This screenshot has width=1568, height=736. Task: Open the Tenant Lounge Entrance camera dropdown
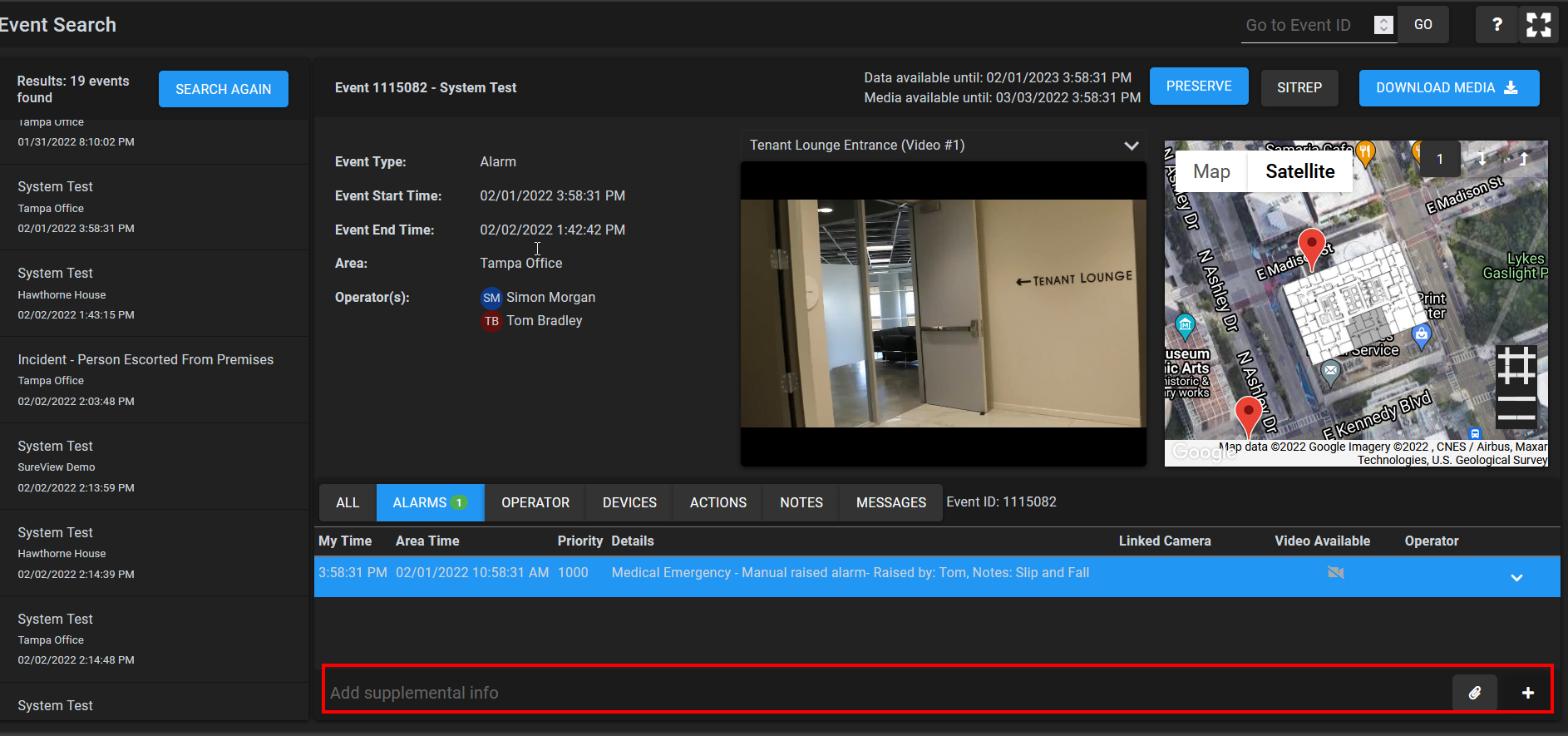pyautogui.click(x=943, y=146)
